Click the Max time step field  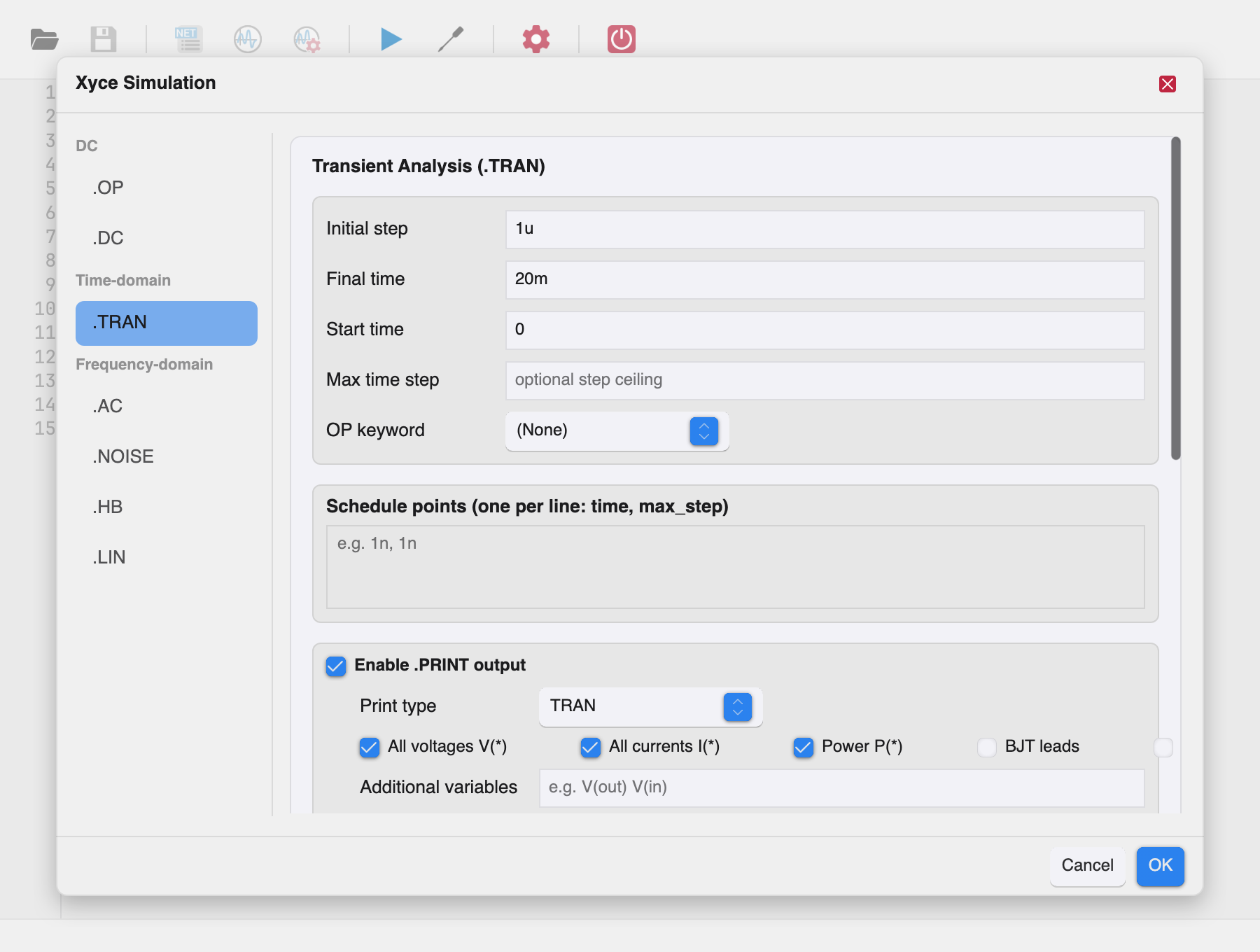point(825,380)
